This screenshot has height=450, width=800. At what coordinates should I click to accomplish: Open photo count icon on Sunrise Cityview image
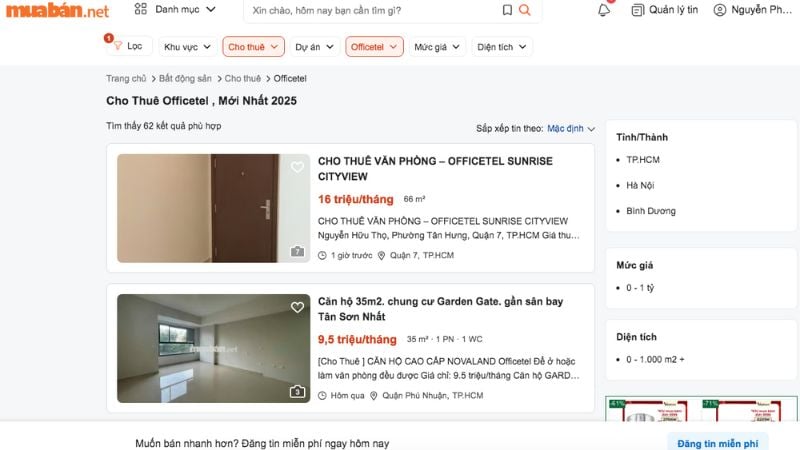(x=297, y=252)
